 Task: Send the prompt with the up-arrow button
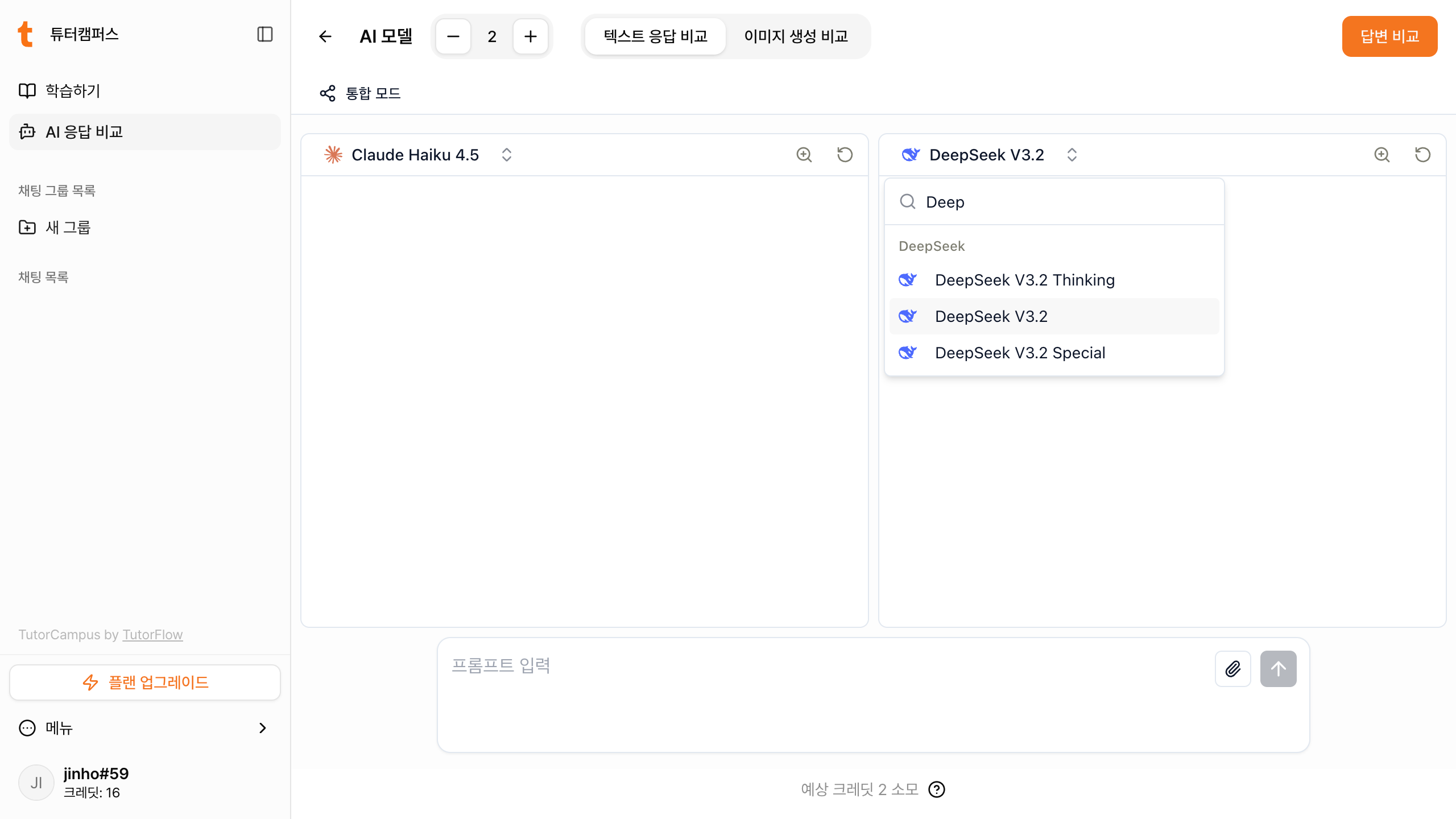[1278, 669]
